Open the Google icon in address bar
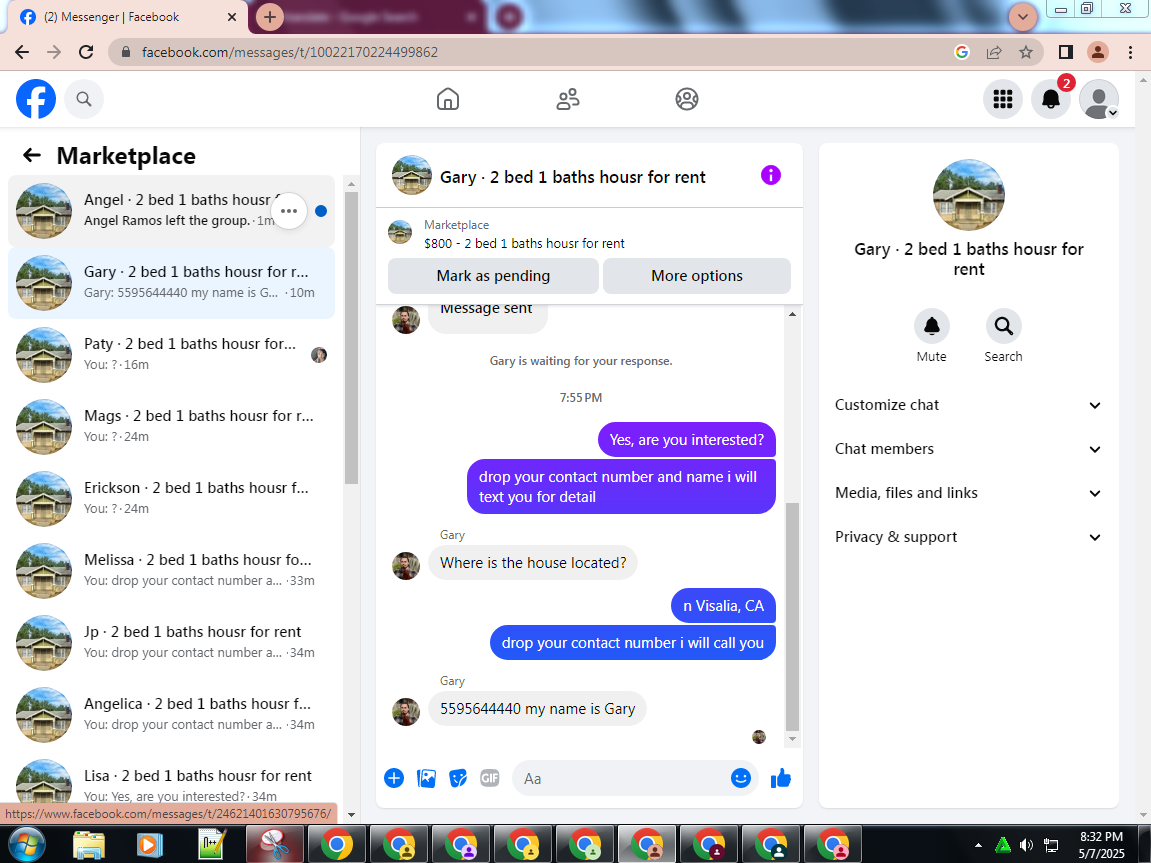1151x863 pixels. (962, 52)
